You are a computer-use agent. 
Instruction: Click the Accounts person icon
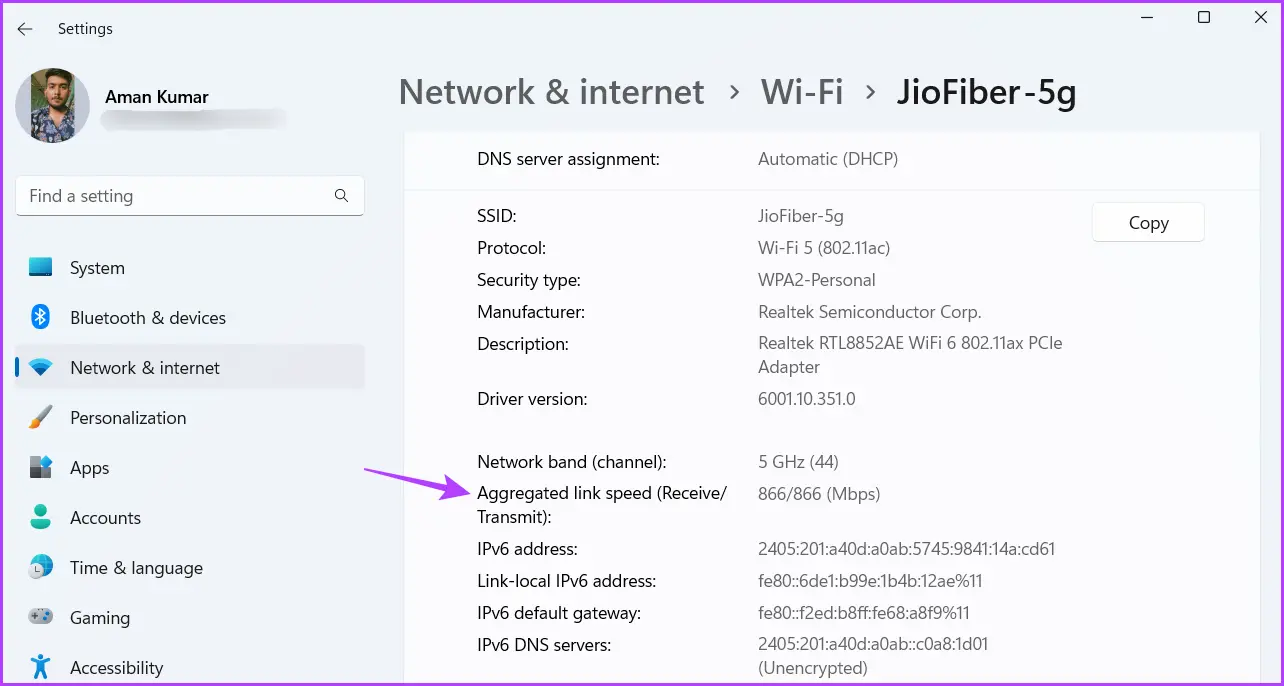(x=40, y=518)
